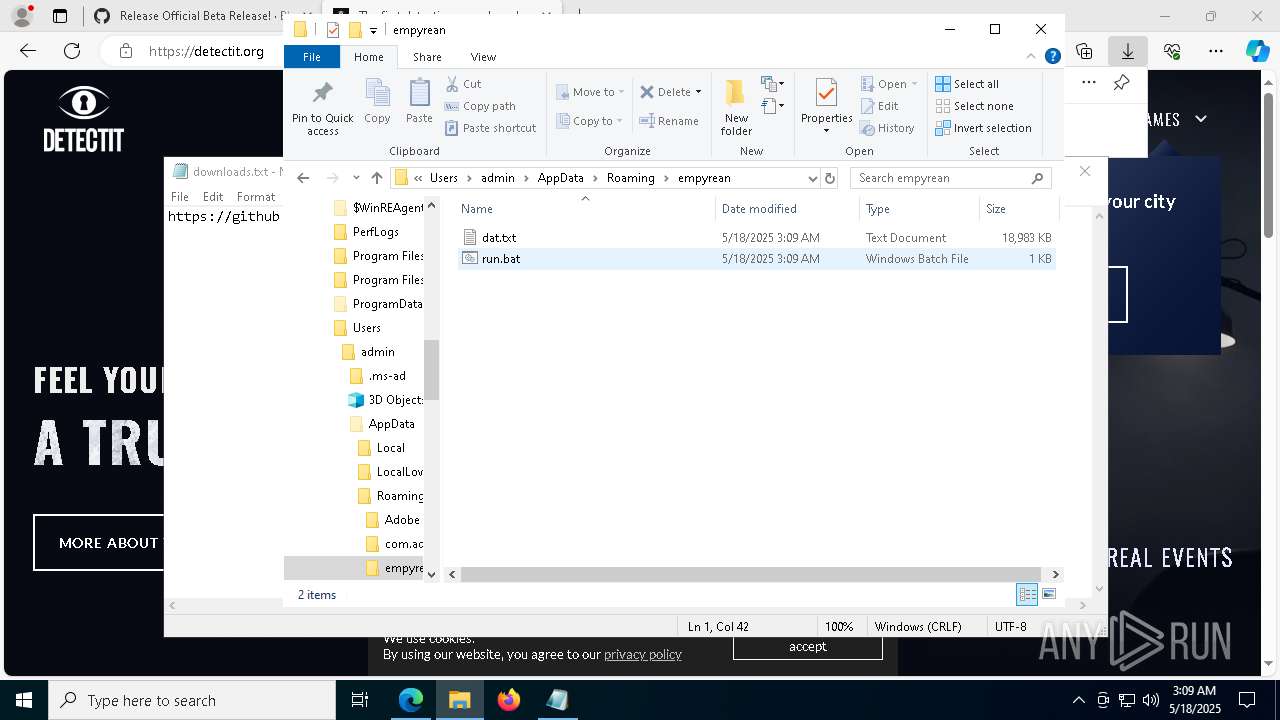Switch to the Home ribbon tab
Screen dimensions: 1280x720
(x=368, y=57)
